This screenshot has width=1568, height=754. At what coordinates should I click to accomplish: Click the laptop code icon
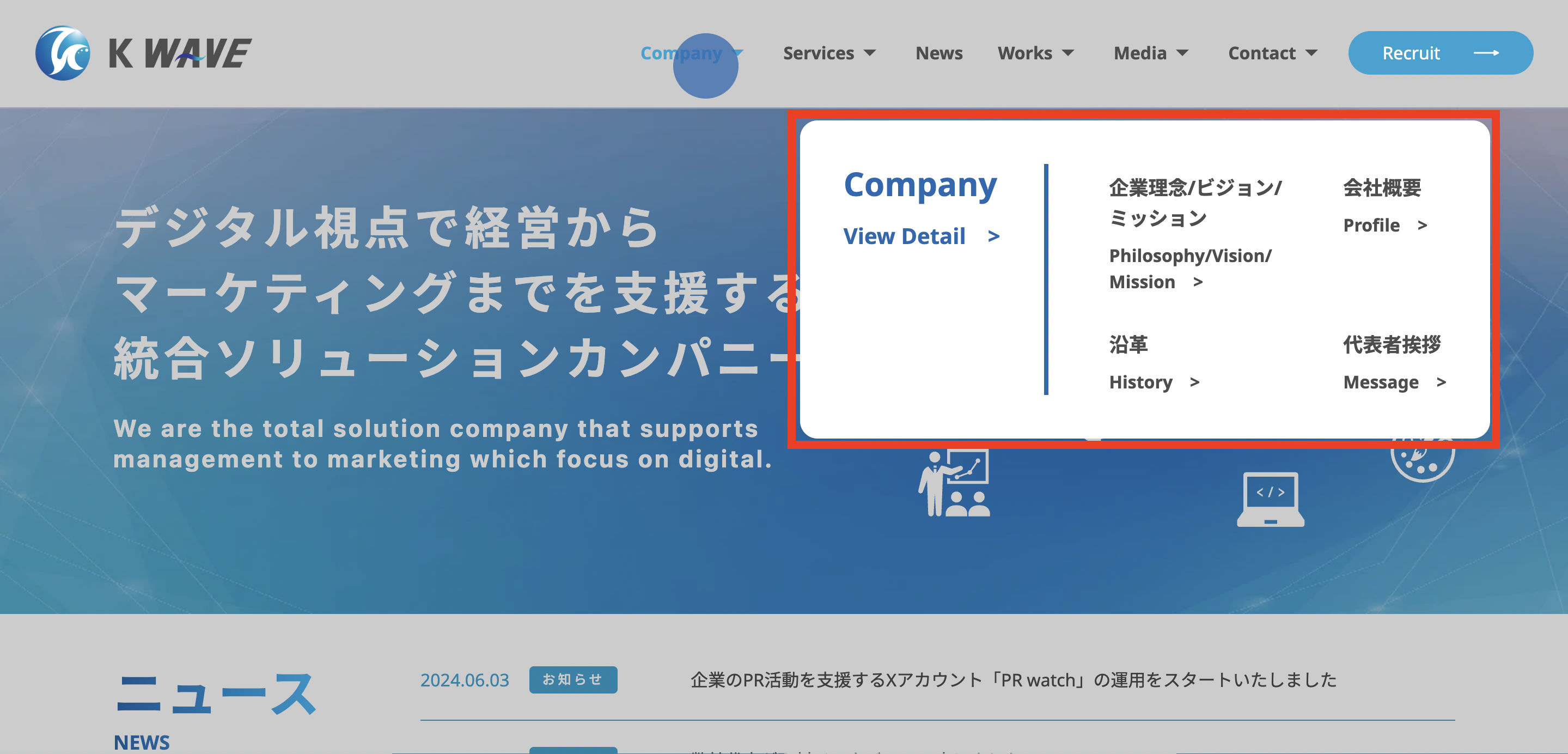[x=1270, y=499]
